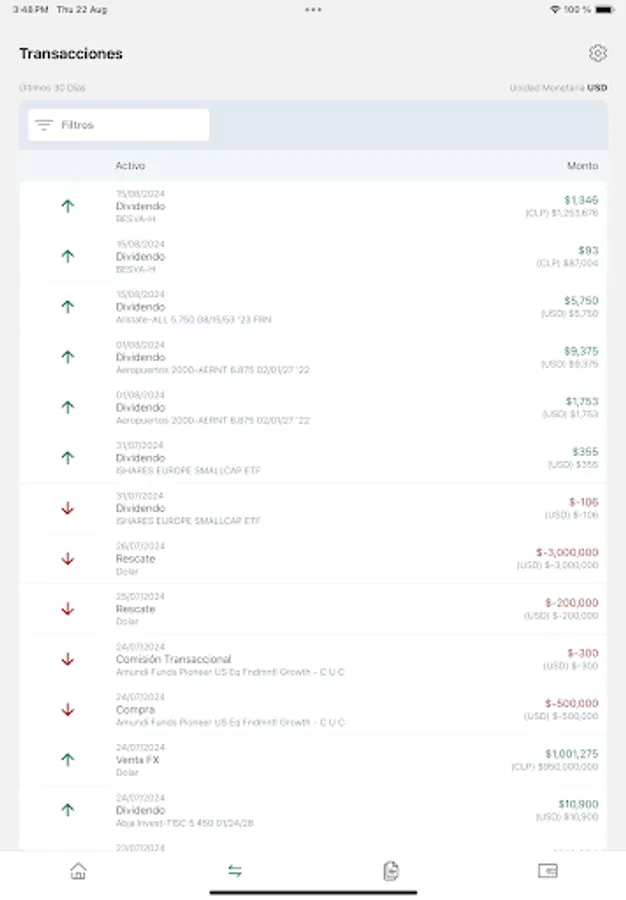Click the red down arrow beside Rescate
Image resolution: width=626 pixels, height=900 pixels.
point(66,559)
